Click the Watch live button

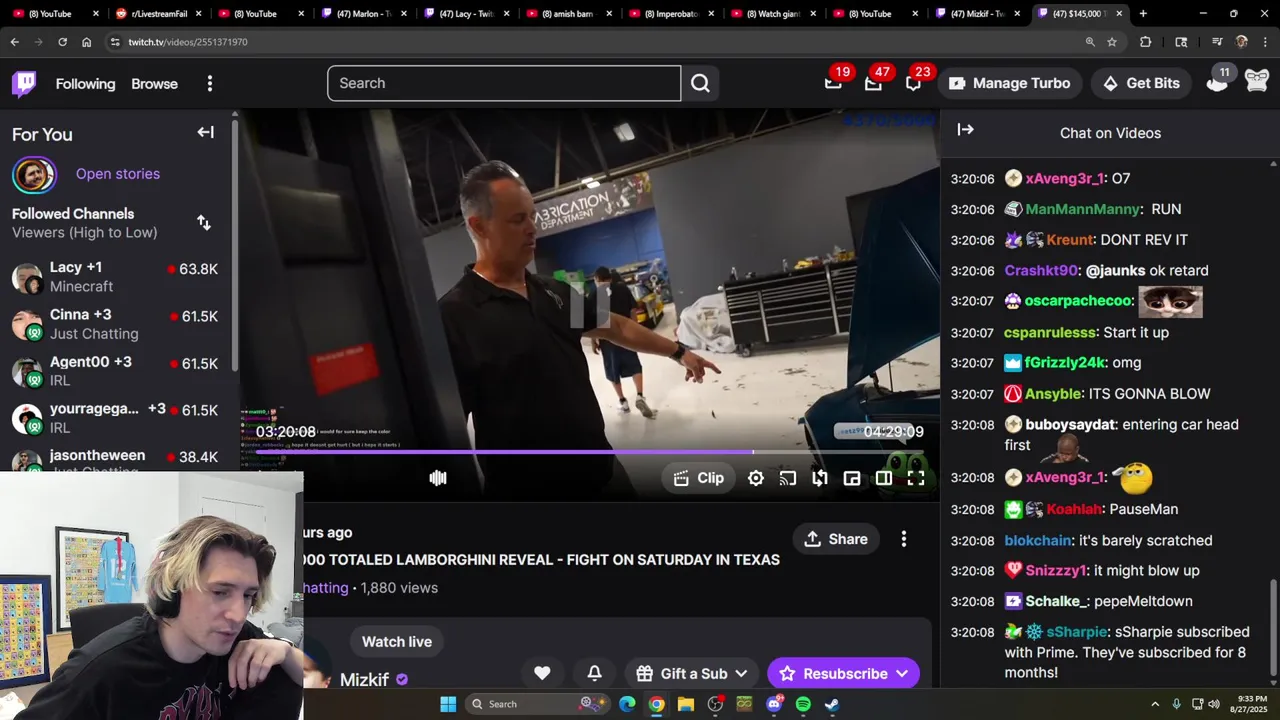(397, 642)
